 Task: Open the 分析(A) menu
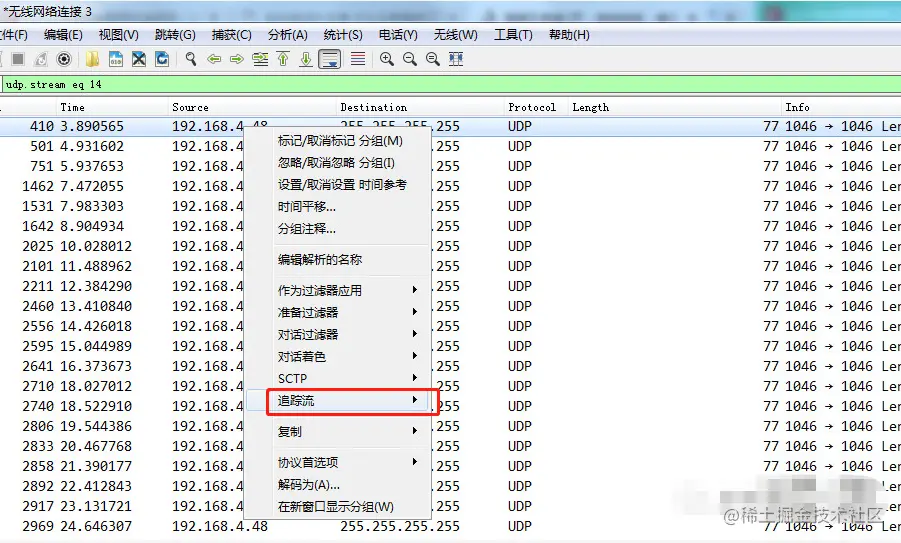pyautogui.click(x=288, y=35)
